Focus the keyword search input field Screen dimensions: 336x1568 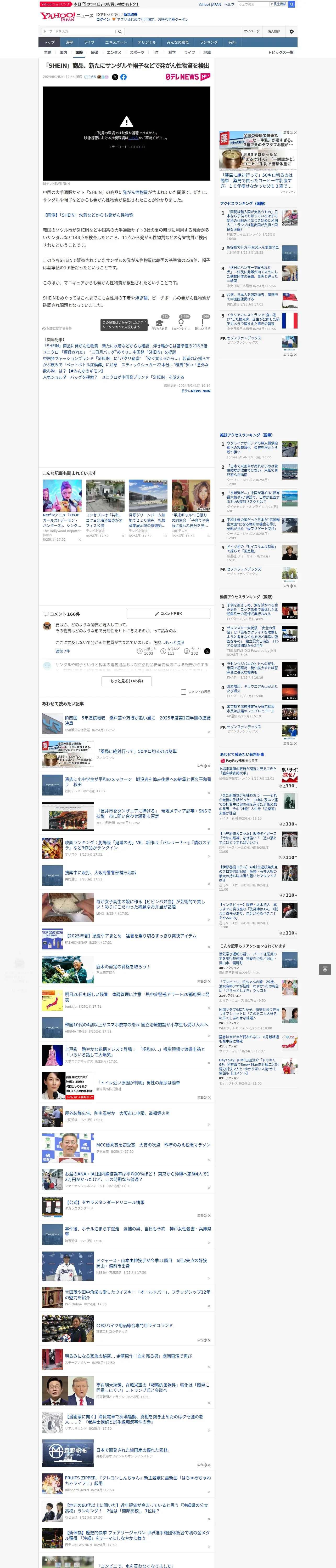pos(79,32)
